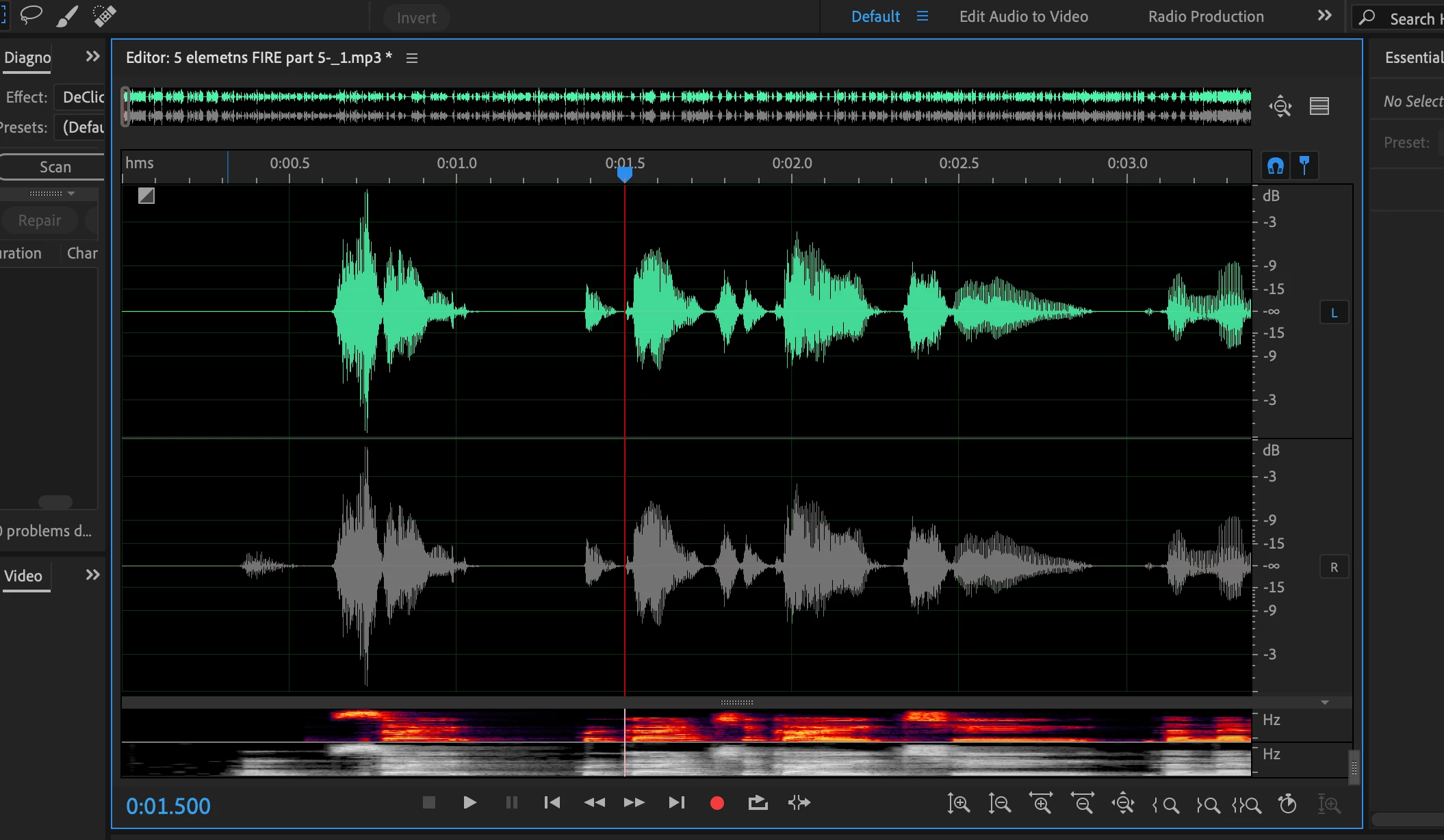Toggle Loop Playback icon

coord(758,803)
